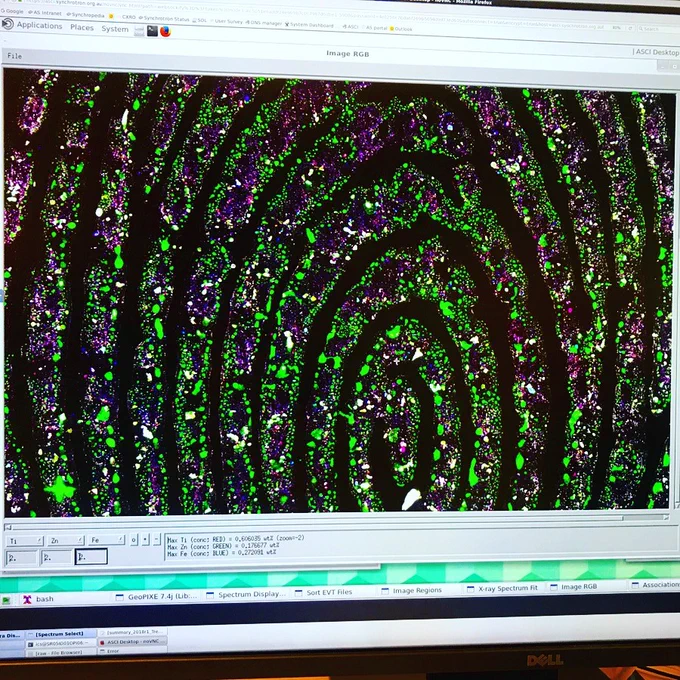This screenshot has width=680, height=680.
Task: Click the red channel scale input field
Action: (21, 558)
